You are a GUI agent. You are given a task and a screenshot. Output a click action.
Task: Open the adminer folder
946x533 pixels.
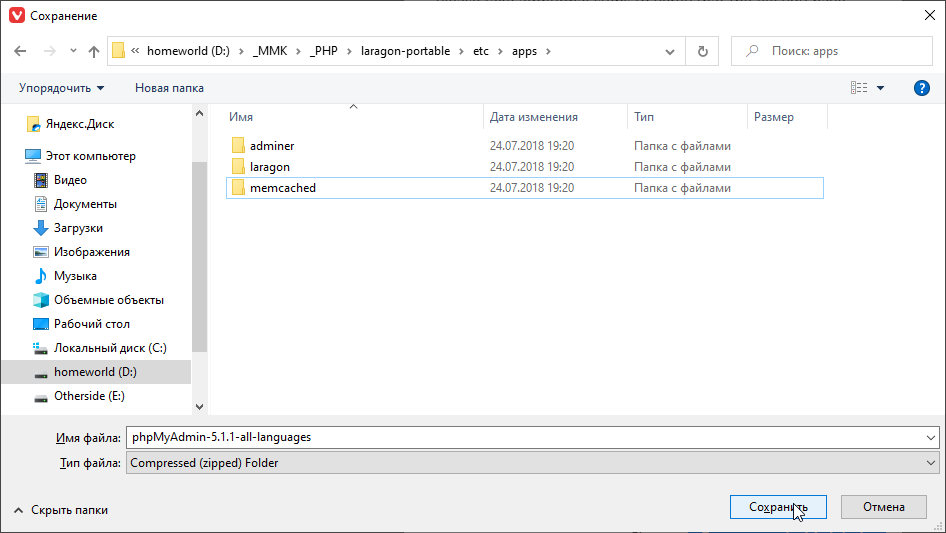[x=271, y=146]
